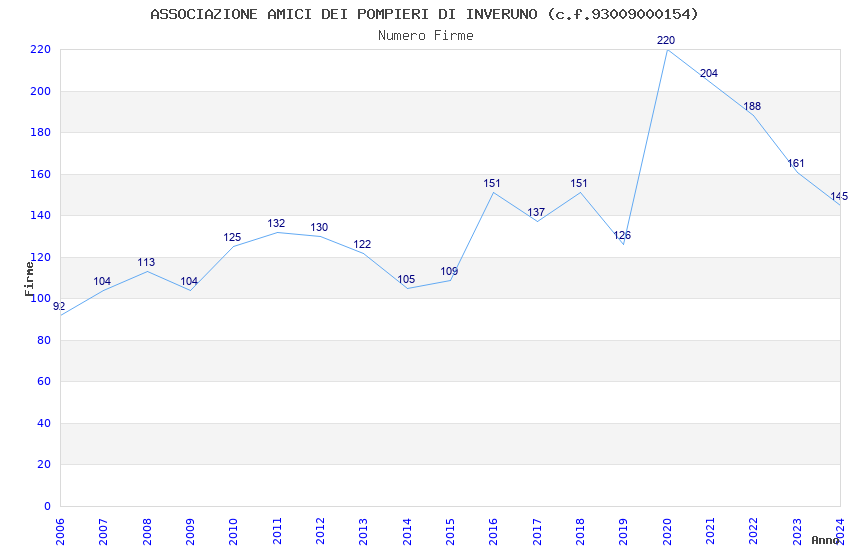Click the x-axis year 2017
This screenshot has height=550, width=850.
537,531
